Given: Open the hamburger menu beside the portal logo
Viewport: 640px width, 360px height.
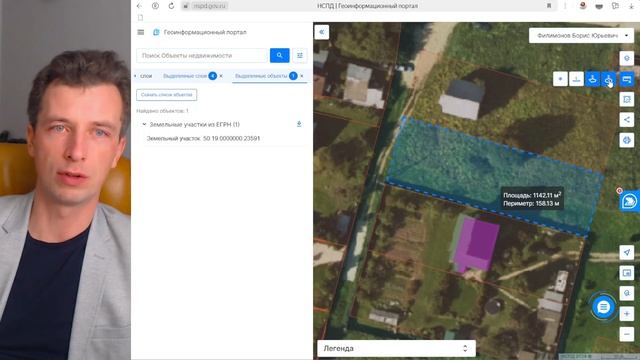Looking at the screenshot, I should pyautogui.click(x=141, y=32).
